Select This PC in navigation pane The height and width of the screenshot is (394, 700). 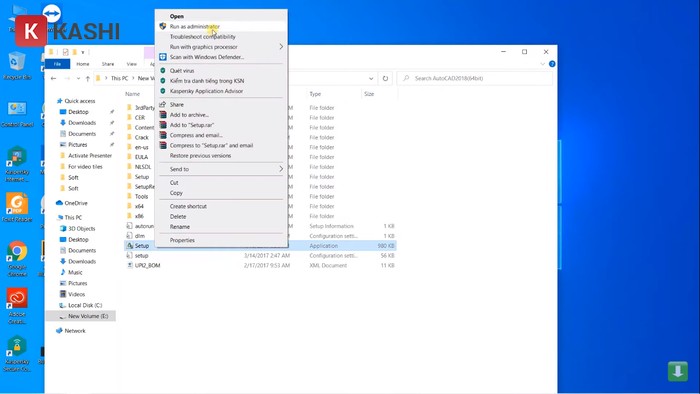coord(73,217)
